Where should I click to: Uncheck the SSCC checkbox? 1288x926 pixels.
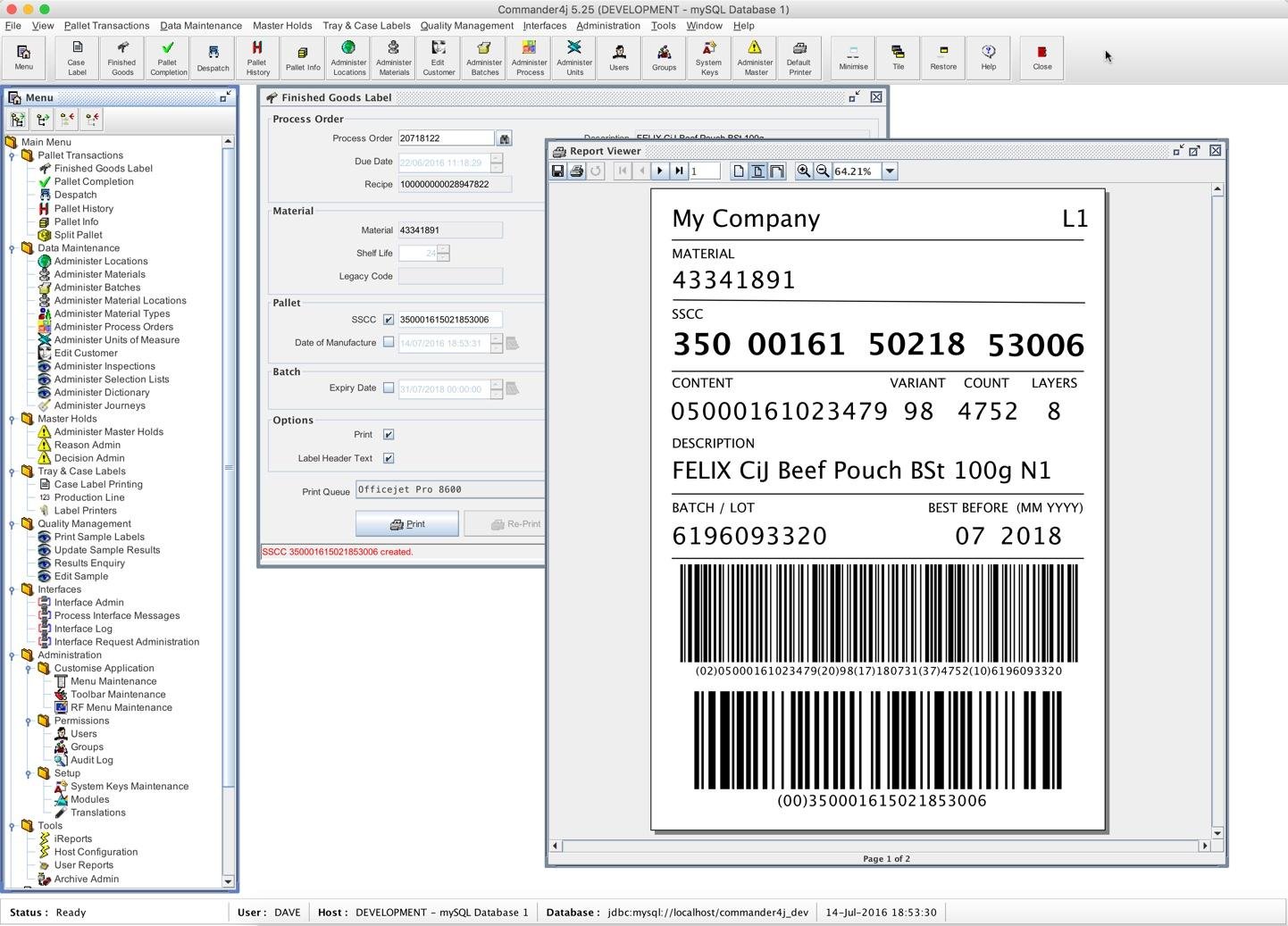[389, 319]
